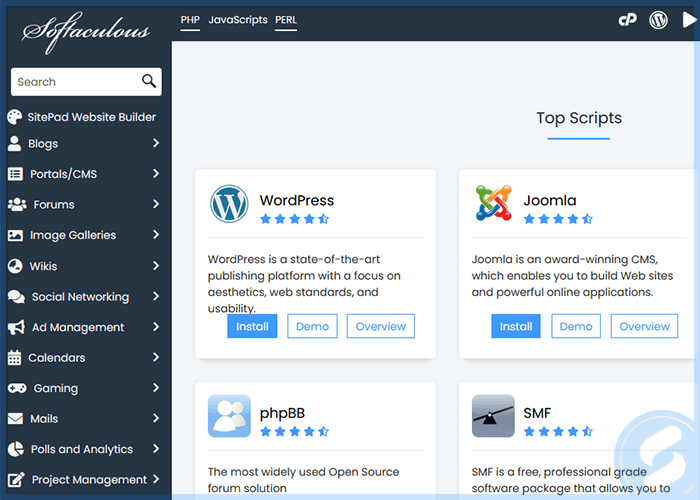Install WordPress

(x=252, y=326)
